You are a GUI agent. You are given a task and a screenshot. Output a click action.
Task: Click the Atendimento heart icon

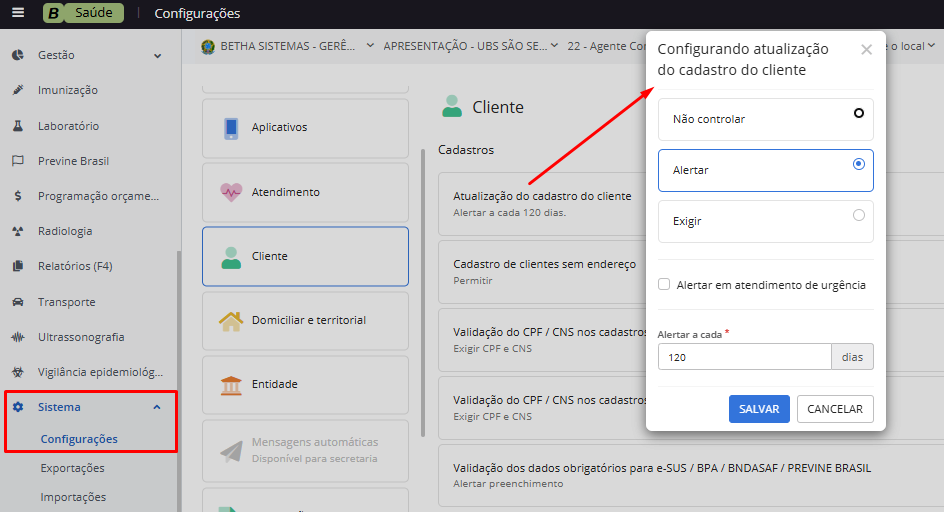[231, 192]
